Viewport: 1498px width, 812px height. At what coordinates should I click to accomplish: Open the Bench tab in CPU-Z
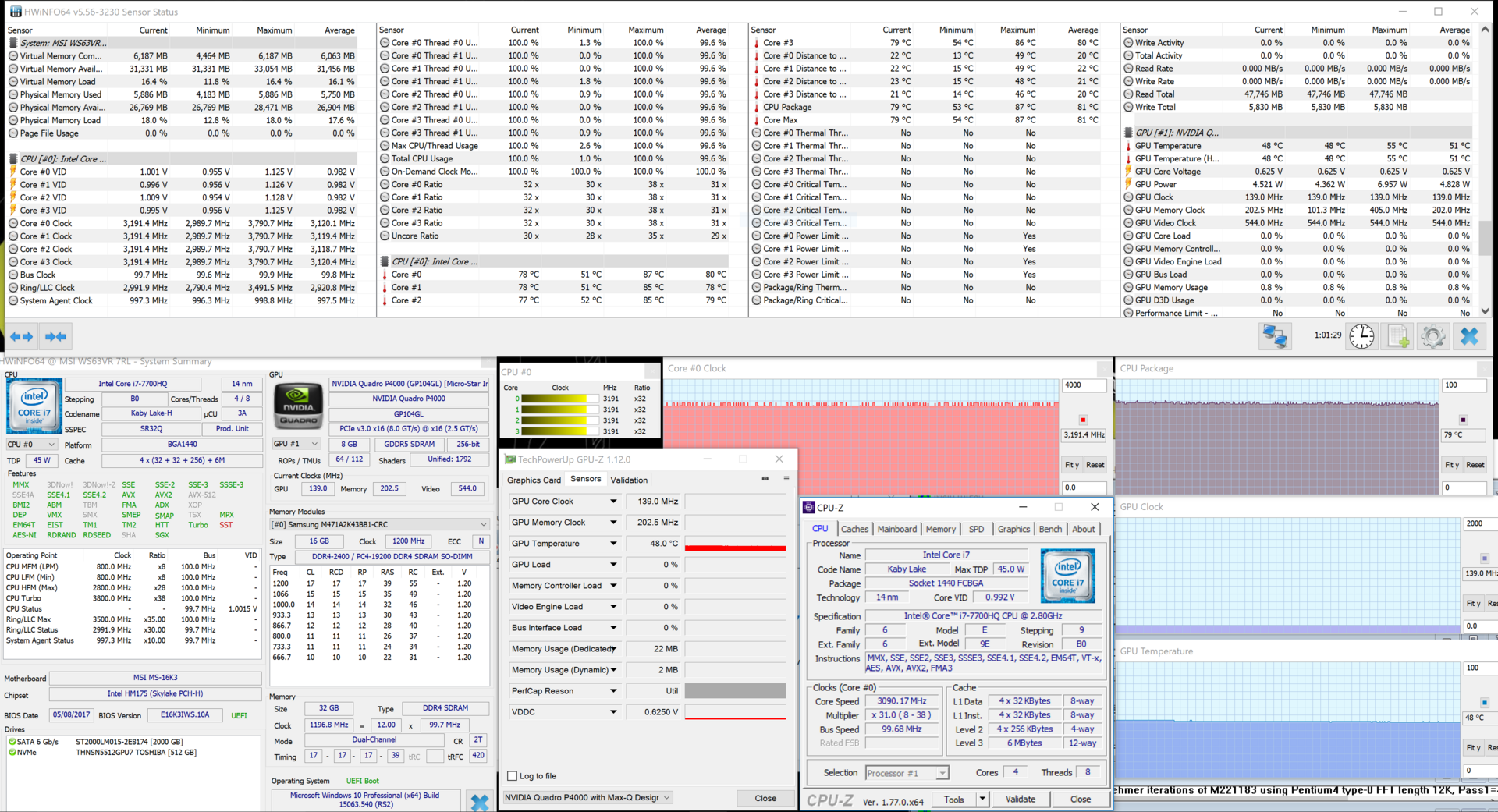click(x=1050, y=529)
